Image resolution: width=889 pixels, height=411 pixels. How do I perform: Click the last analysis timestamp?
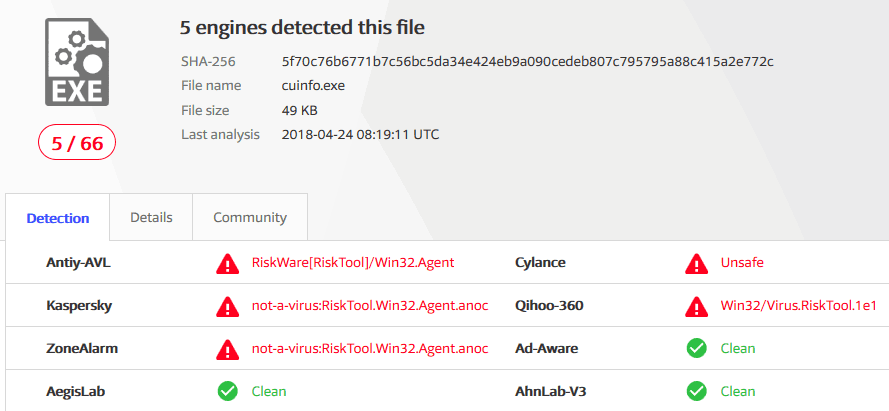[x=361, y=135]
